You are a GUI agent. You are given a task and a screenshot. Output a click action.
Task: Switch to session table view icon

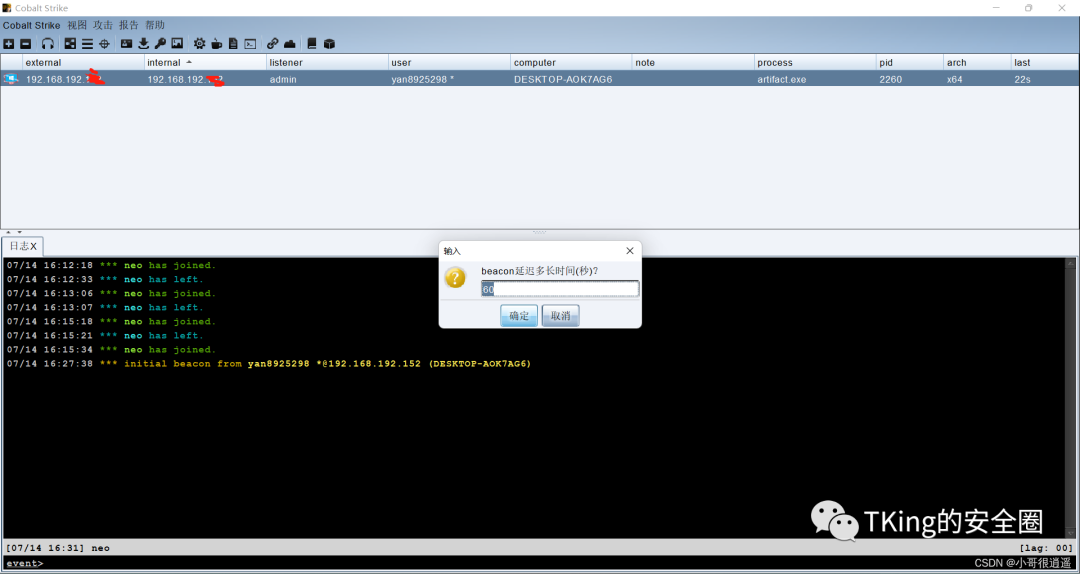pyautogui.click(x=87, y=43)
